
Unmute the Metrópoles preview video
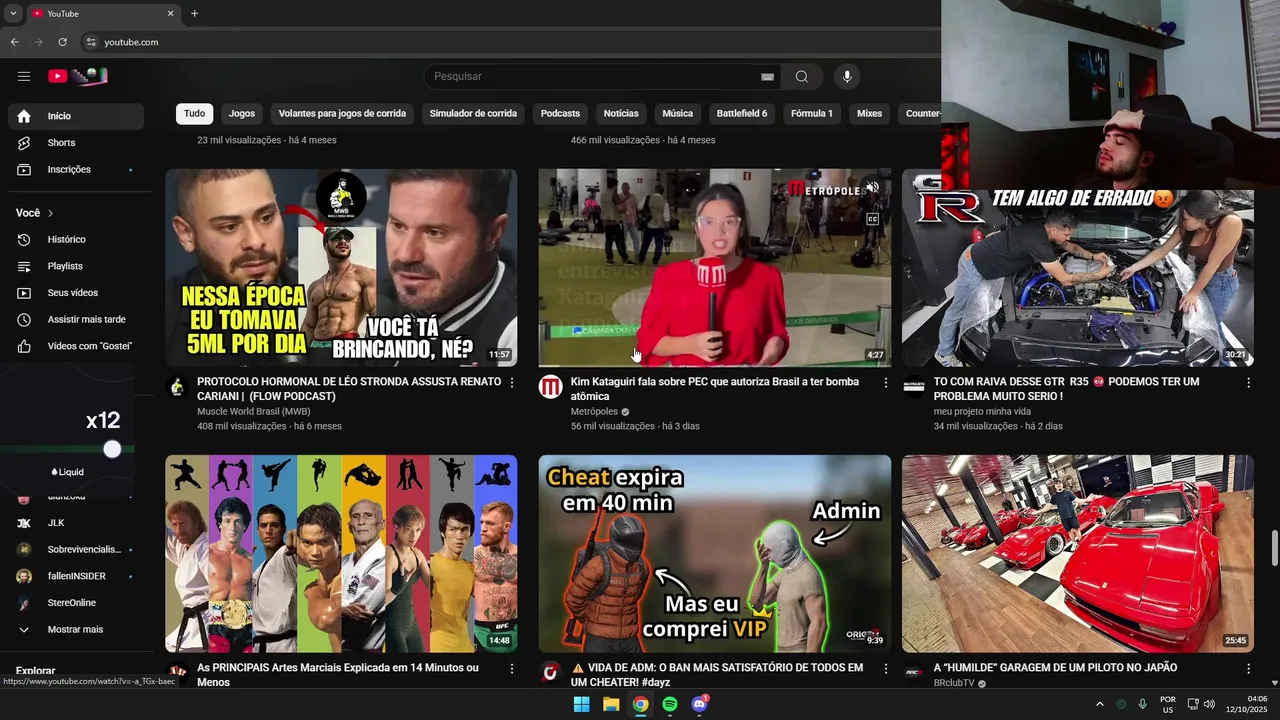(x=872, y=188)
